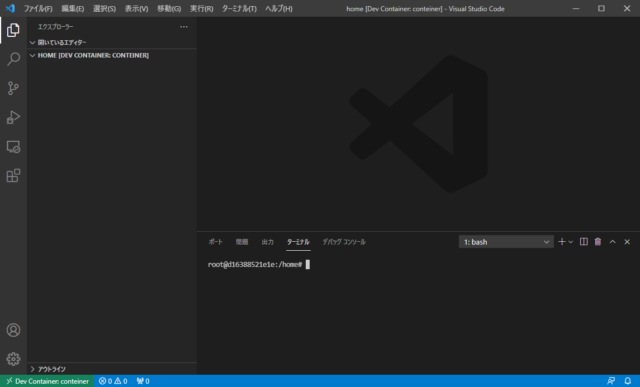Maximize the Visual Studio Code window
The image size is (640, 387).
pos(601,8)
